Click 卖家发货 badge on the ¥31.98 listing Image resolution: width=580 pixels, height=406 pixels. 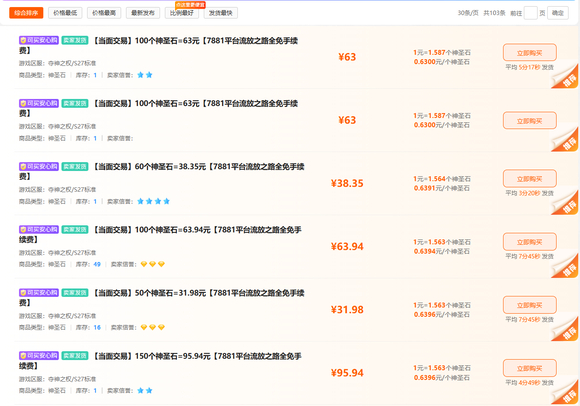click(x=75, y=293)
